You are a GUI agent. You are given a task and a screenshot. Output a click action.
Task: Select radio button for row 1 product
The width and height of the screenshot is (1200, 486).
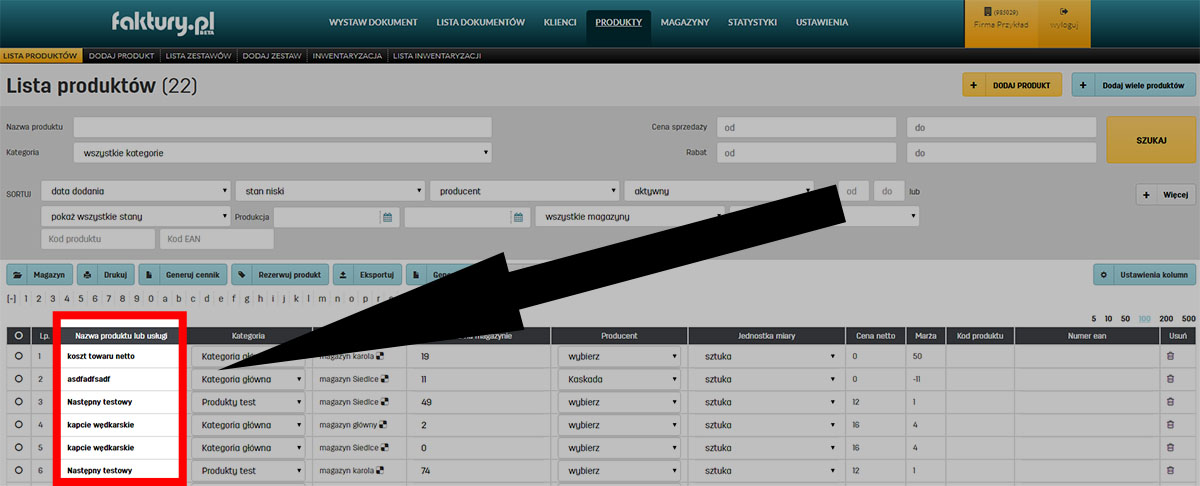18,356
